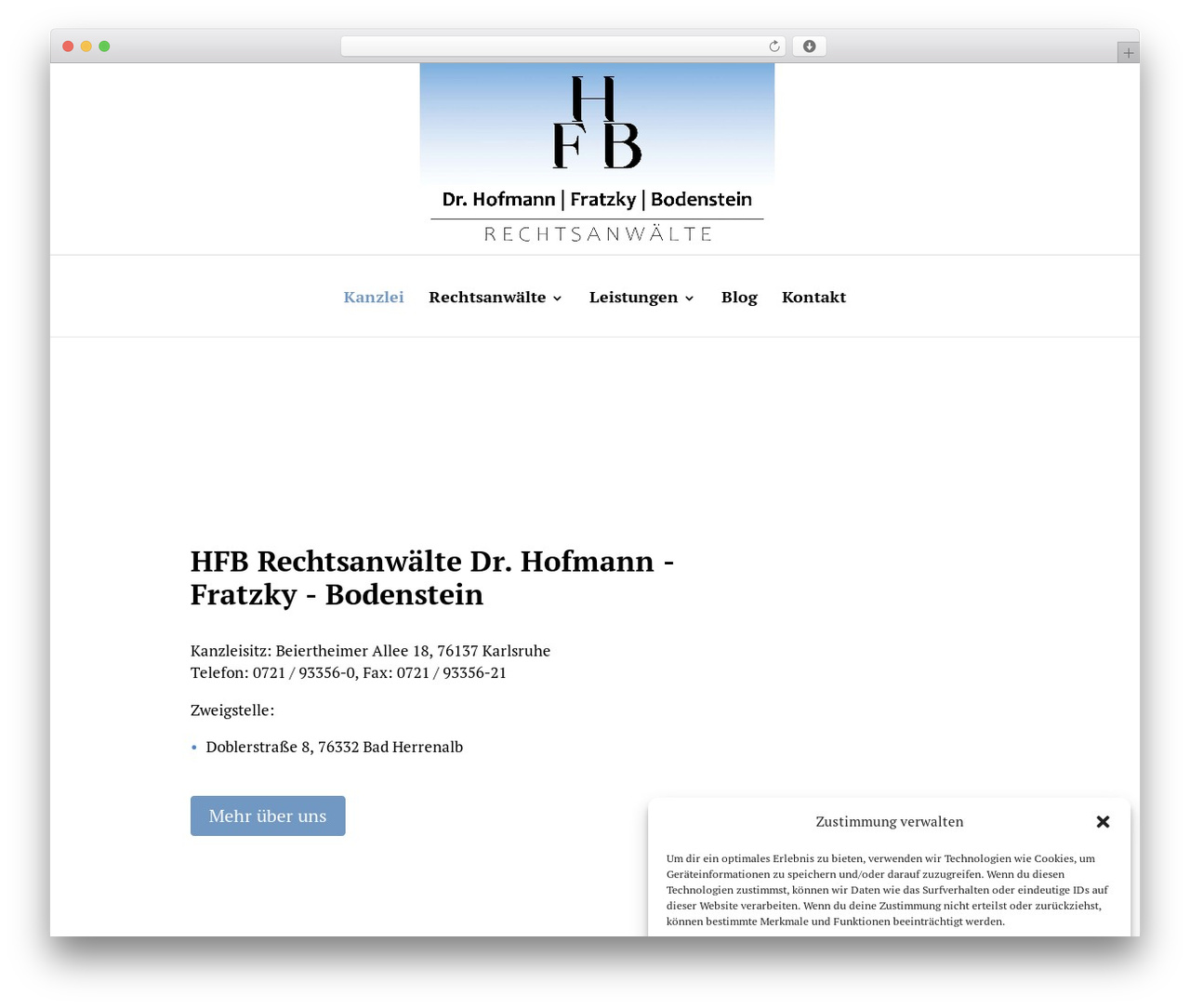
Task: Click the yellow minimize window button
Action: click(86, 46)
